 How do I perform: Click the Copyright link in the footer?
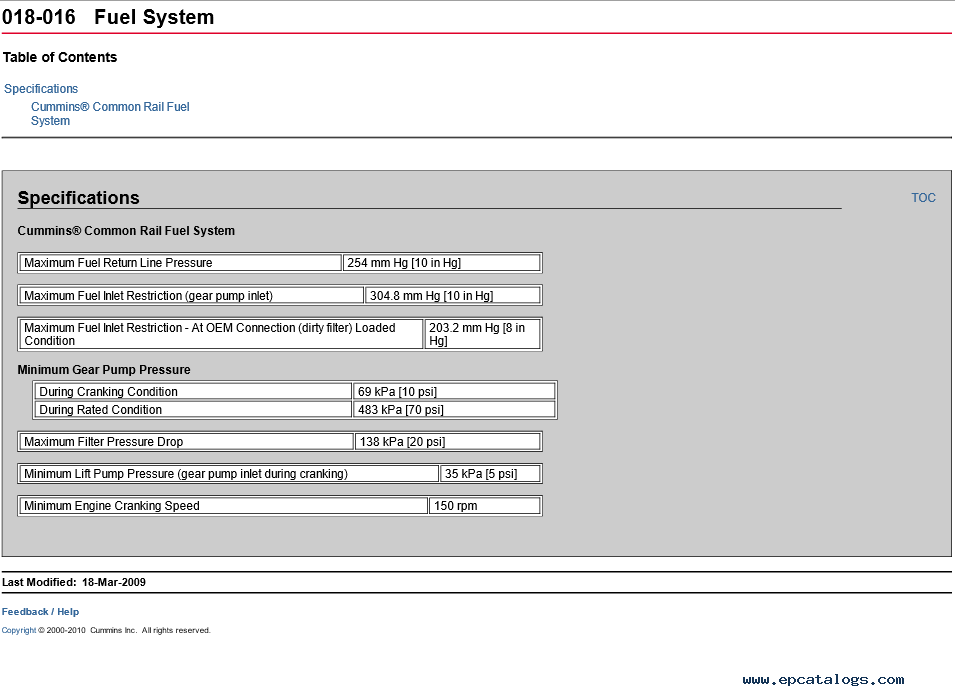(19, 630)
